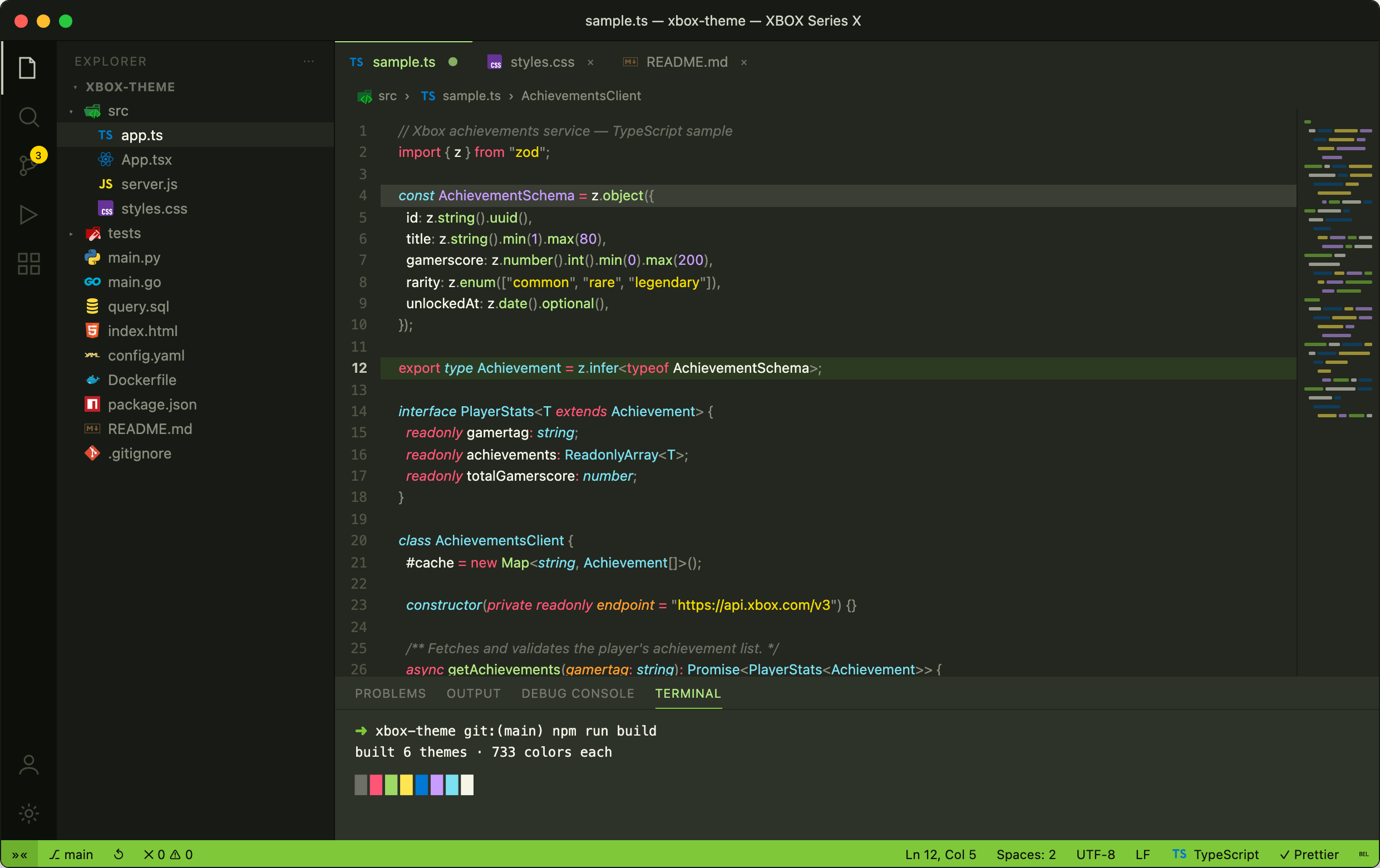Image resolution: width=1380 pixels, height=868 pixels.
Task: Click the TS icon beside app.ts
Action: click(x=106, y=135)
